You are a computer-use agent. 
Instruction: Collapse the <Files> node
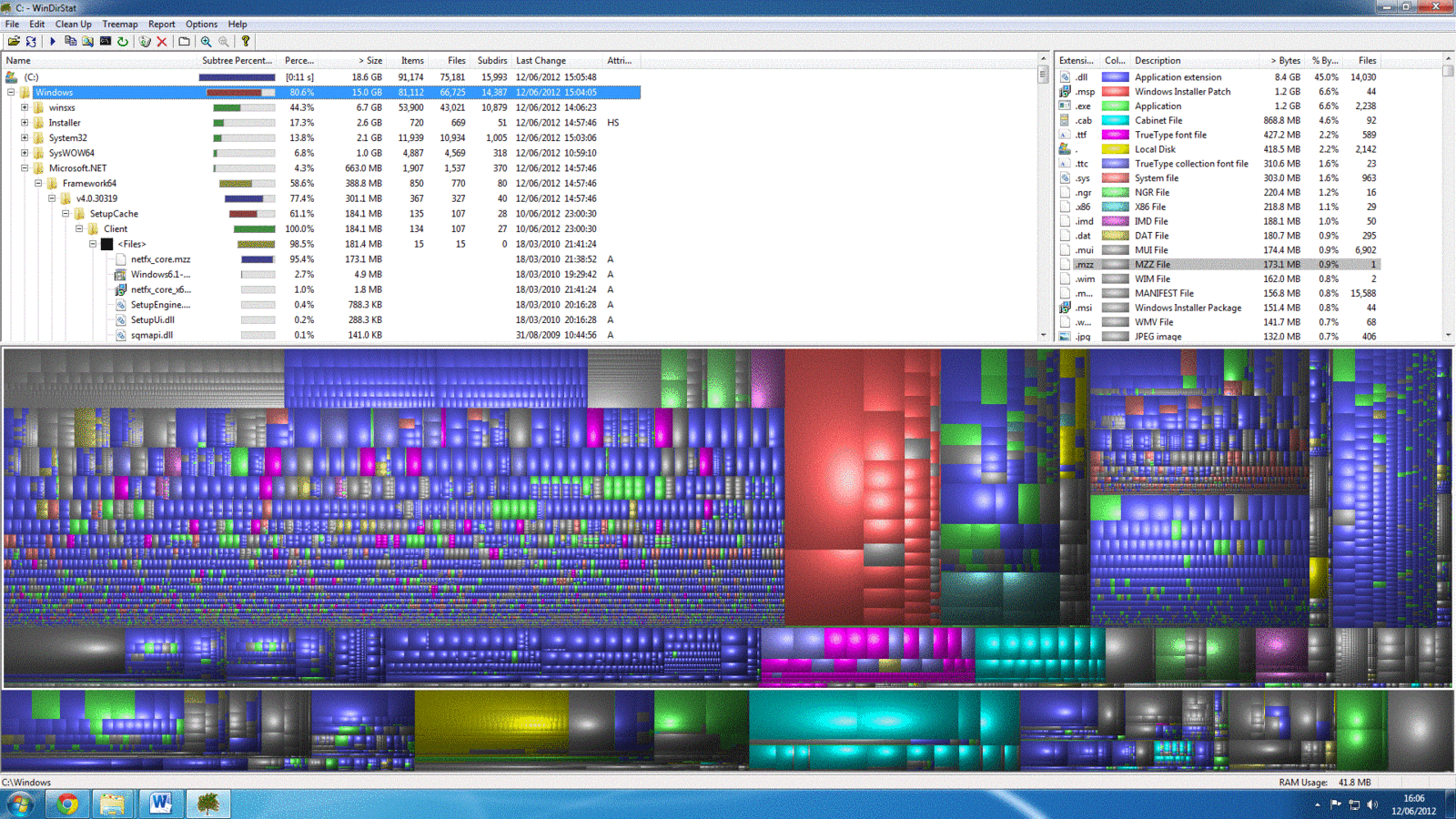tap(93, 244)
